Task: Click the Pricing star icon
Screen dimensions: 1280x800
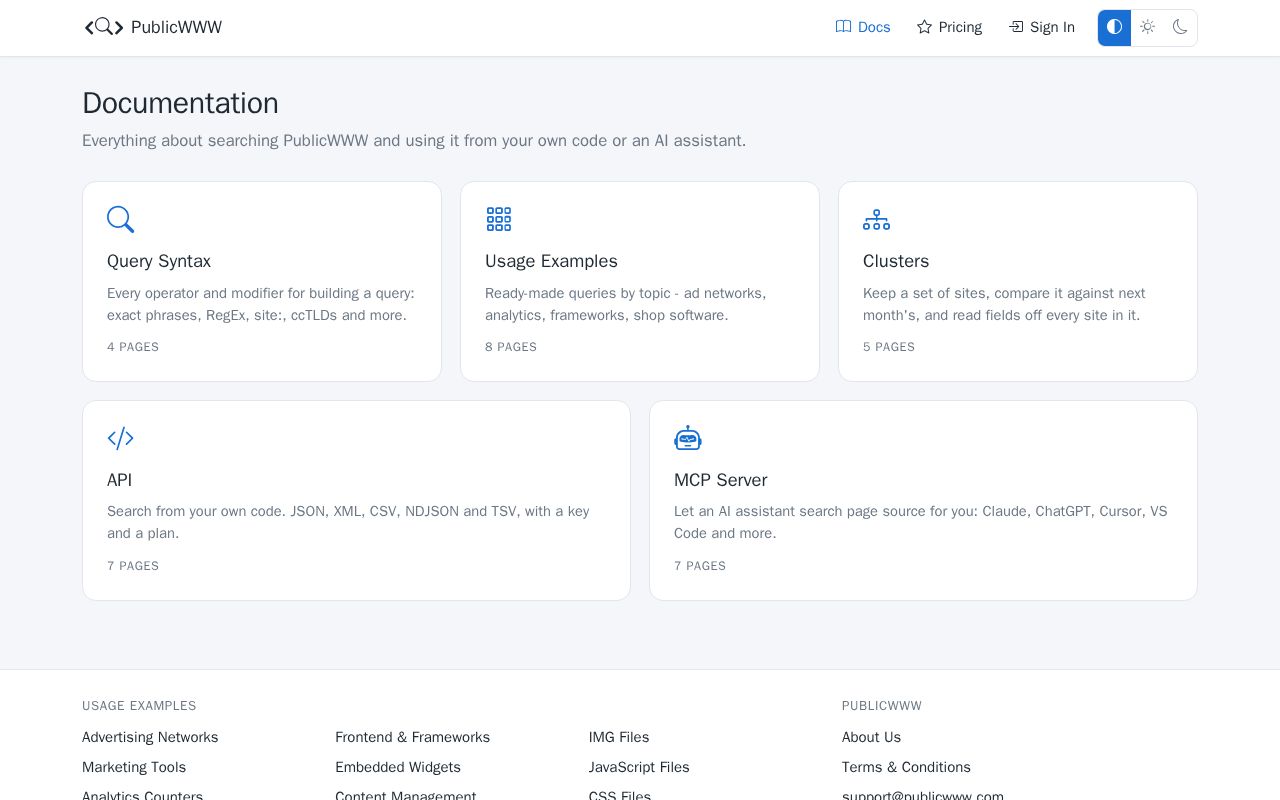Action: click(x=924, y=27)
